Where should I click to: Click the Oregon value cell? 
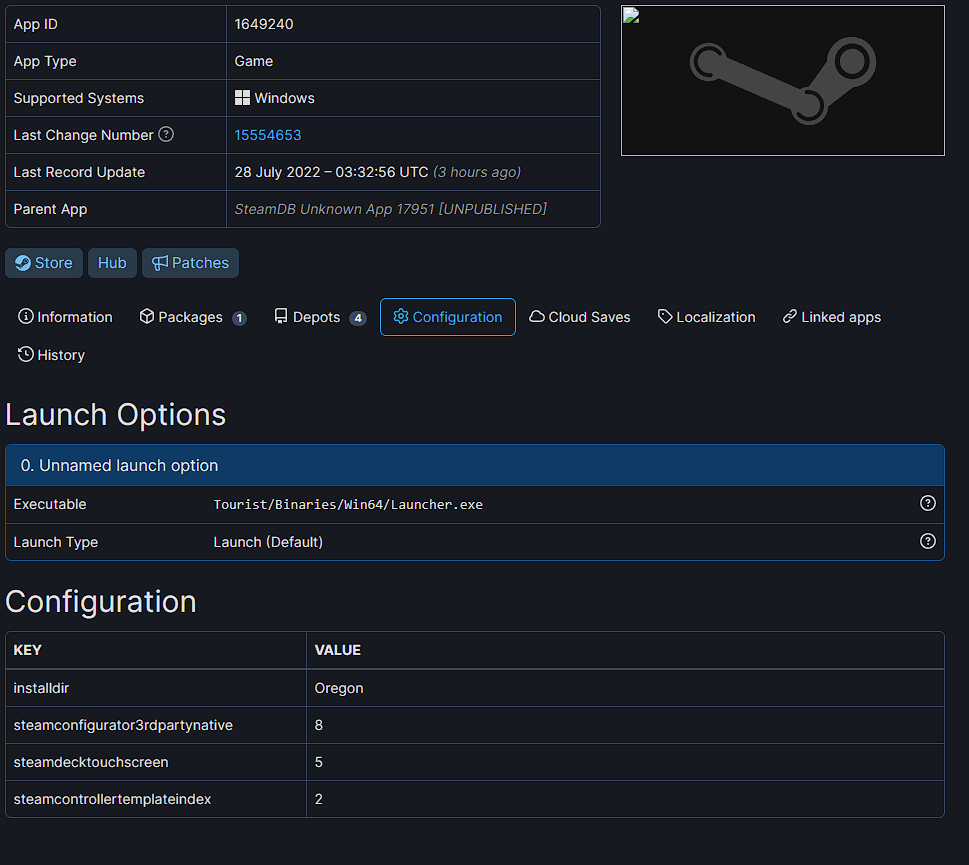[625, 688]
